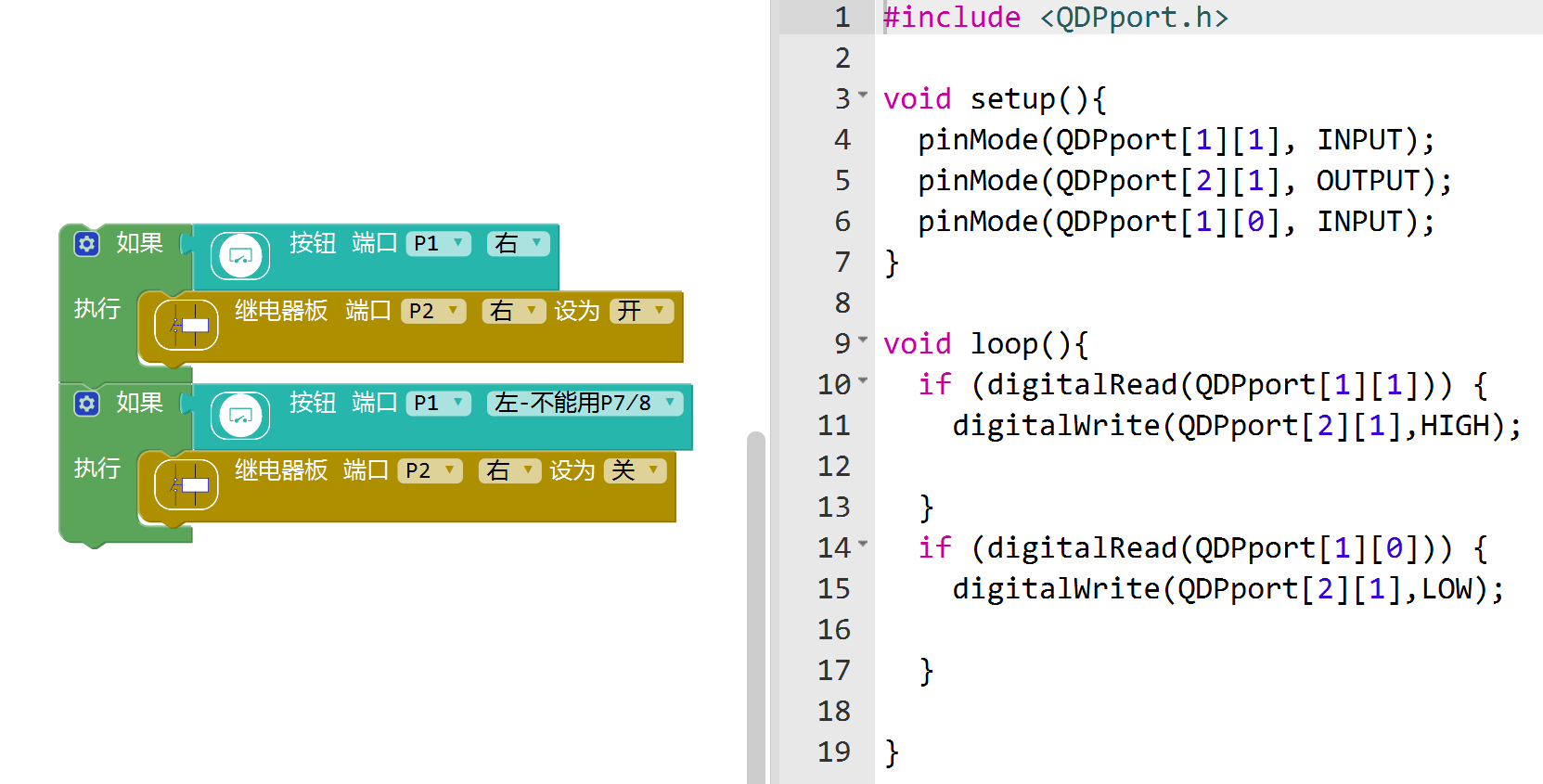The width and height of the screenshot is (1543, 784).
Task: Open P1 port dropdown in second 按钮 block
Action: [x=439, y=404]
